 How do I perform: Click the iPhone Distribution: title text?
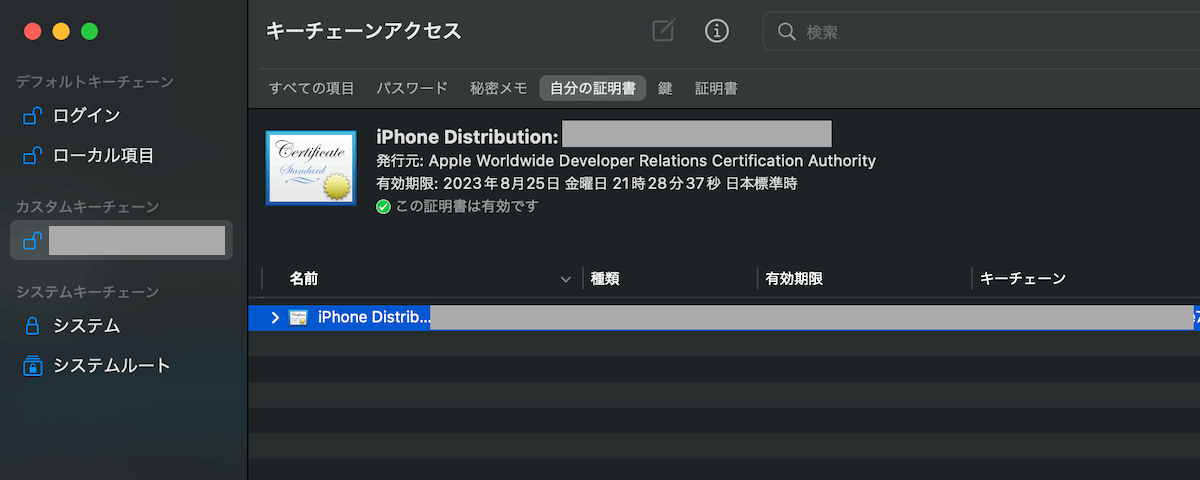467,137
